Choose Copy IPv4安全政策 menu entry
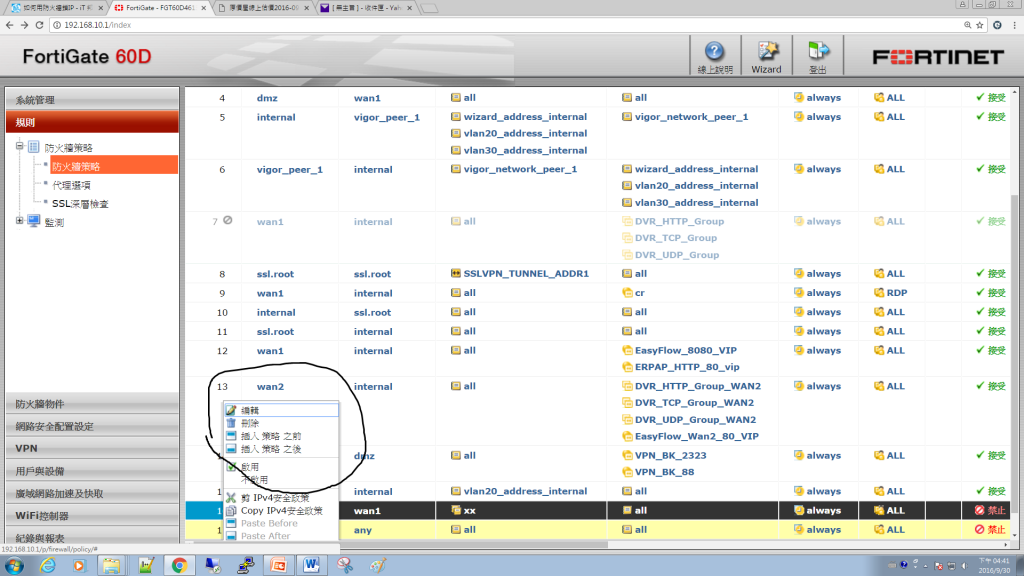The width and height of the screenshot is (1024, 576). [x=281, y=511]
